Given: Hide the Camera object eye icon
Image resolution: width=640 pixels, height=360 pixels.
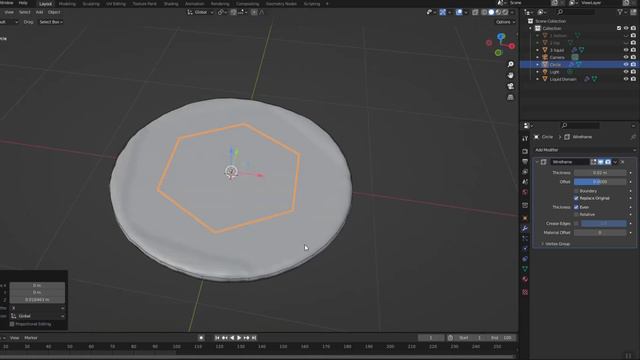Looking at the screenshot, I should click(626, 57).
